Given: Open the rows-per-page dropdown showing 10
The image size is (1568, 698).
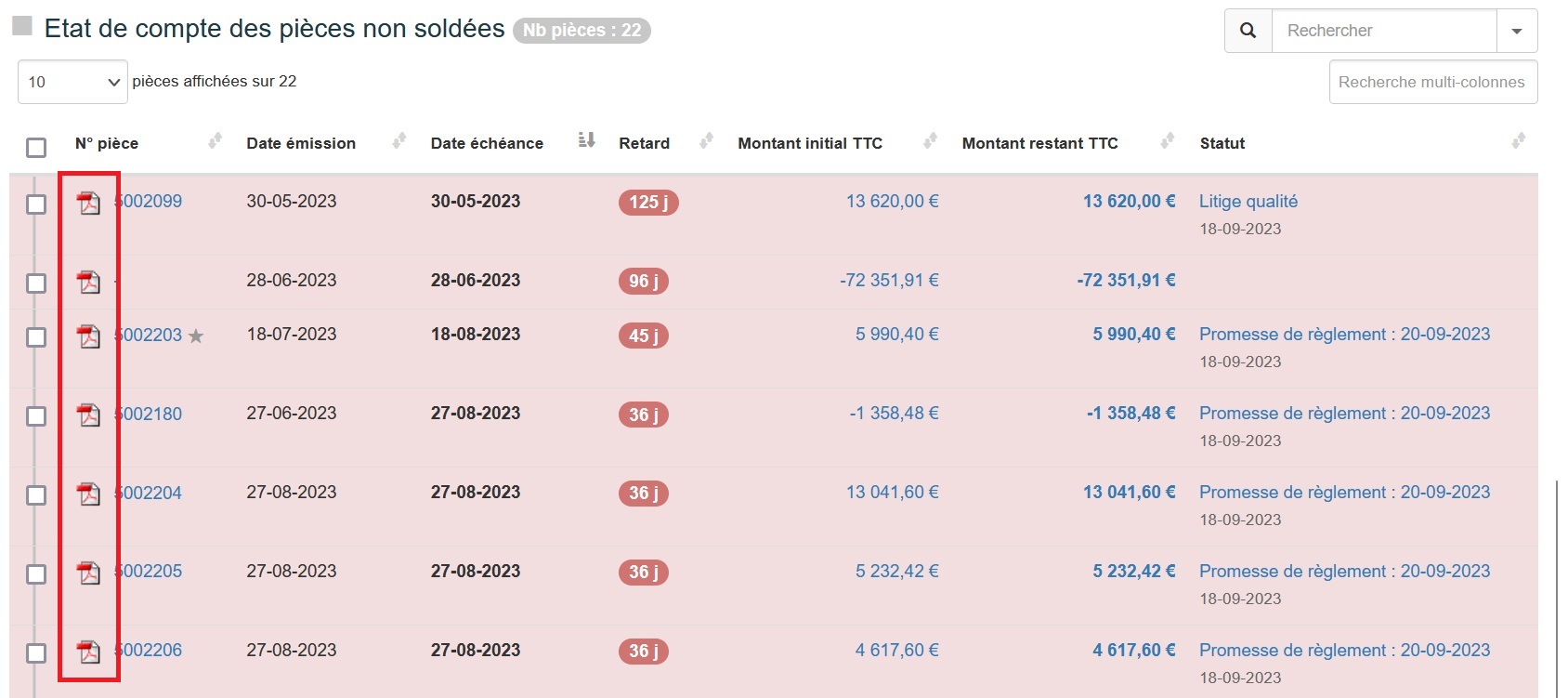Looking at the screenshot, I should pyautogui.click(x=72, y=82).
